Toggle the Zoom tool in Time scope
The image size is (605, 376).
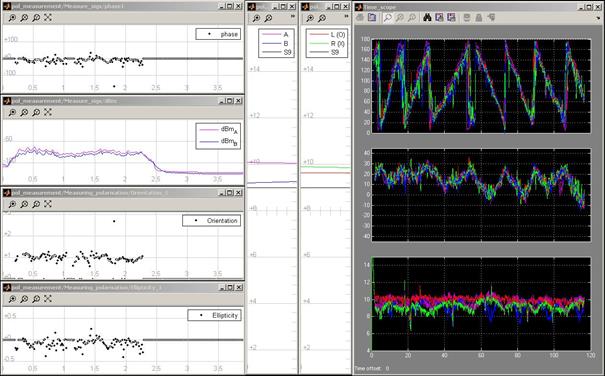tap(388, 18)
